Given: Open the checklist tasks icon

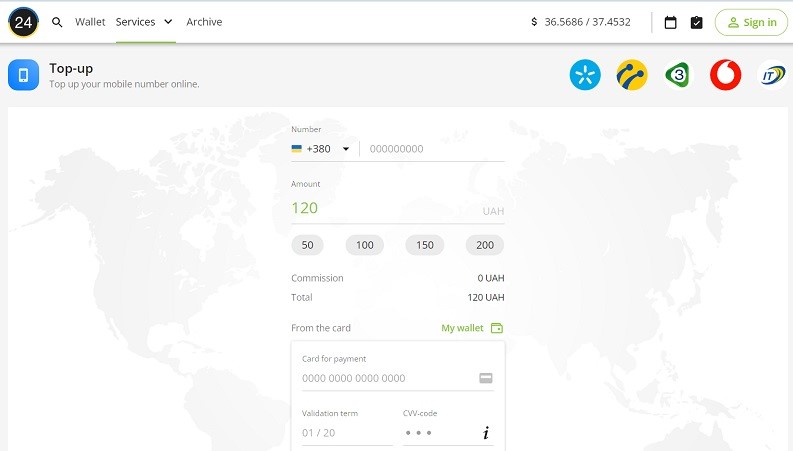Looking at the screenshot, I should click(697, 22).
